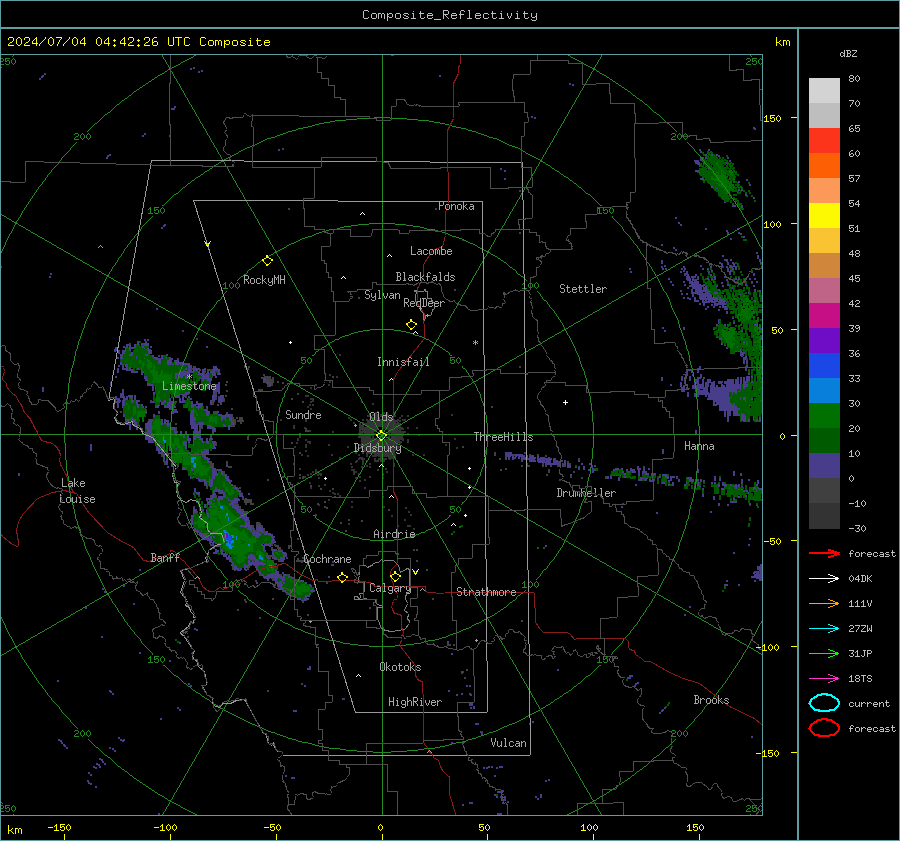Click the 'Okotoks' town label
Image resolution: width=900 pixels, height=841 pixels.
[400, 667]
